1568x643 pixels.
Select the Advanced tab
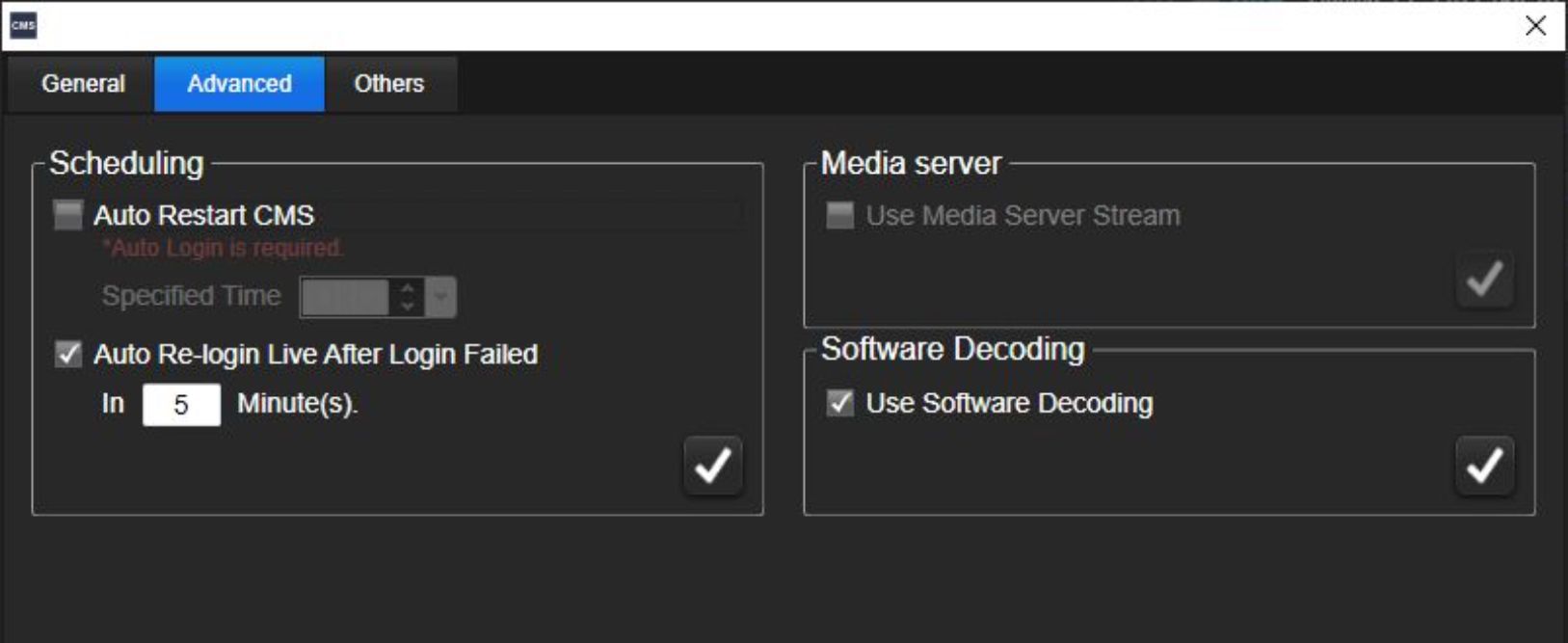239,84
